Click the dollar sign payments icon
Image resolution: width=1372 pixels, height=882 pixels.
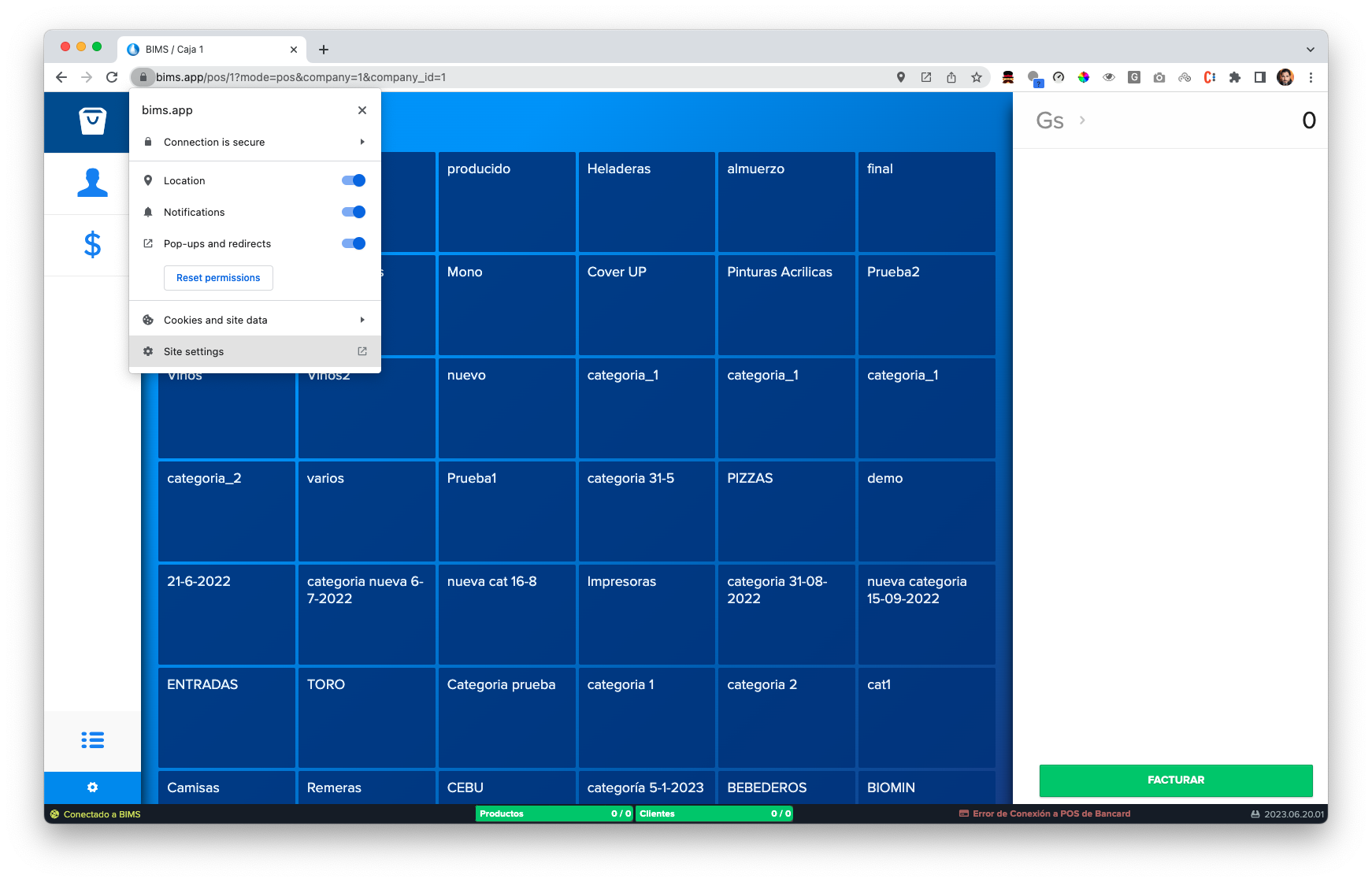tap(92, 245)
